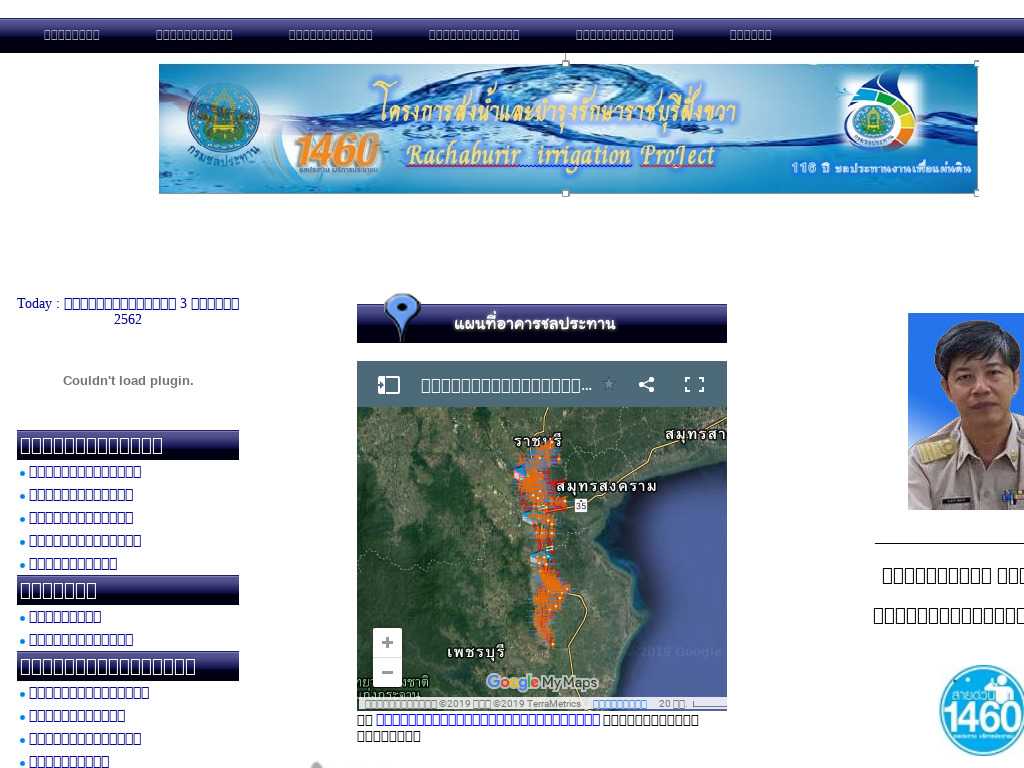Click the 'Couldn't load plugin.' message
Image resolution: width=1024 pixels, height=768 pixels.
click(x=128, y=381)
